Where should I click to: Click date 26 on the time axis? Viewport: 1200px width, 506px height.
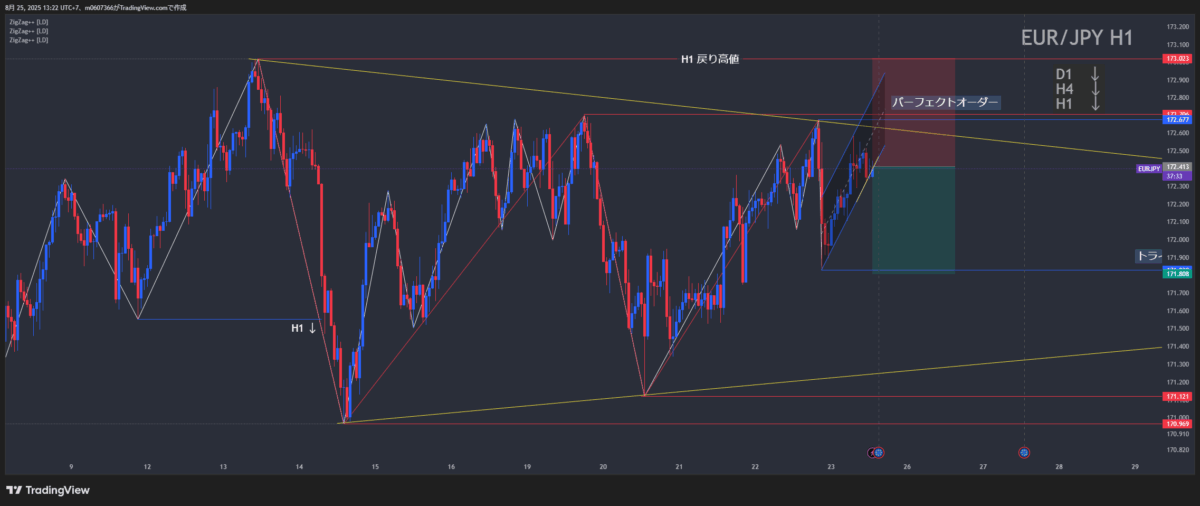[x=907, y=467]
